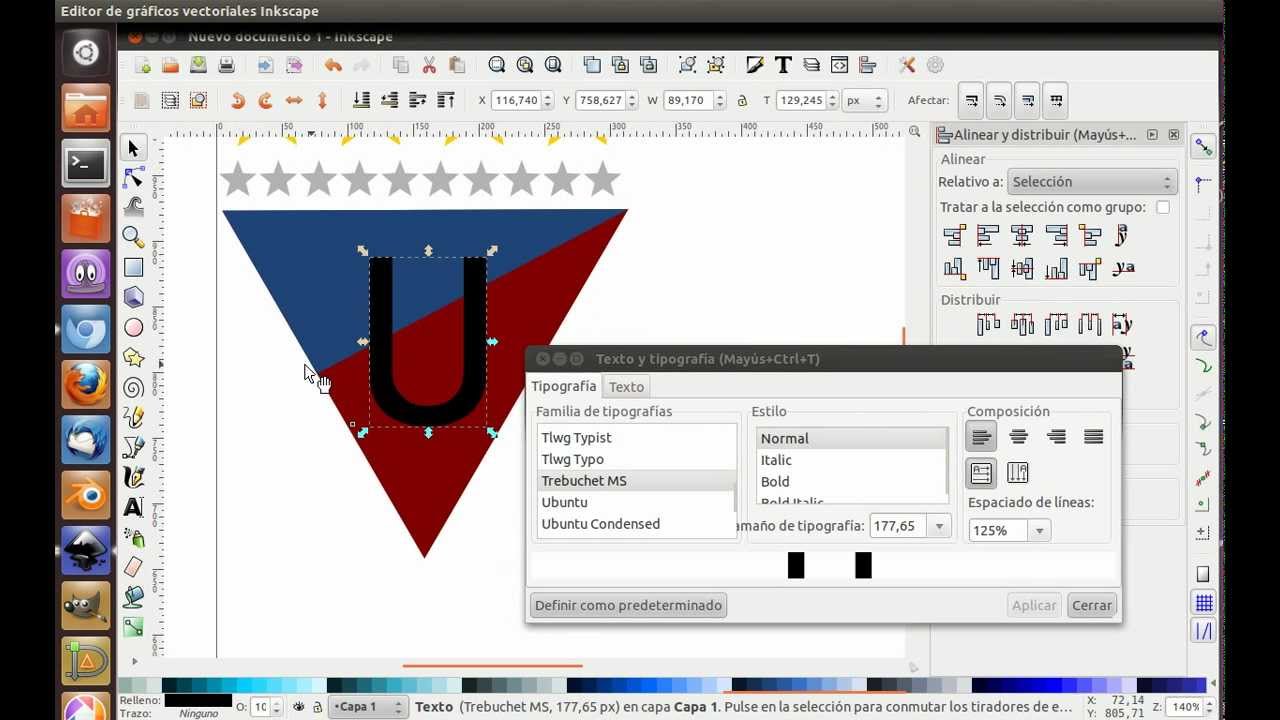Click the Aplicar button
1280x720 pixels.
[1034, 605]
